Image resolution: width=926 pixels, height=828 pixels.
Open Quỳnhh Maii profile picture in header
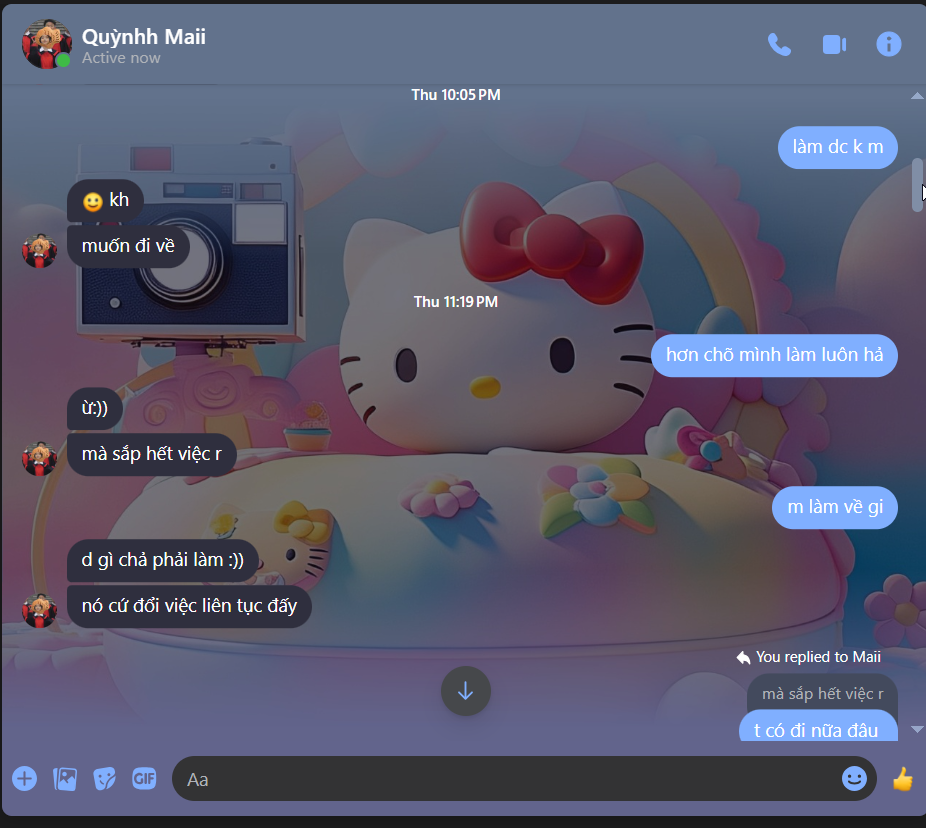tap(46, 44)
